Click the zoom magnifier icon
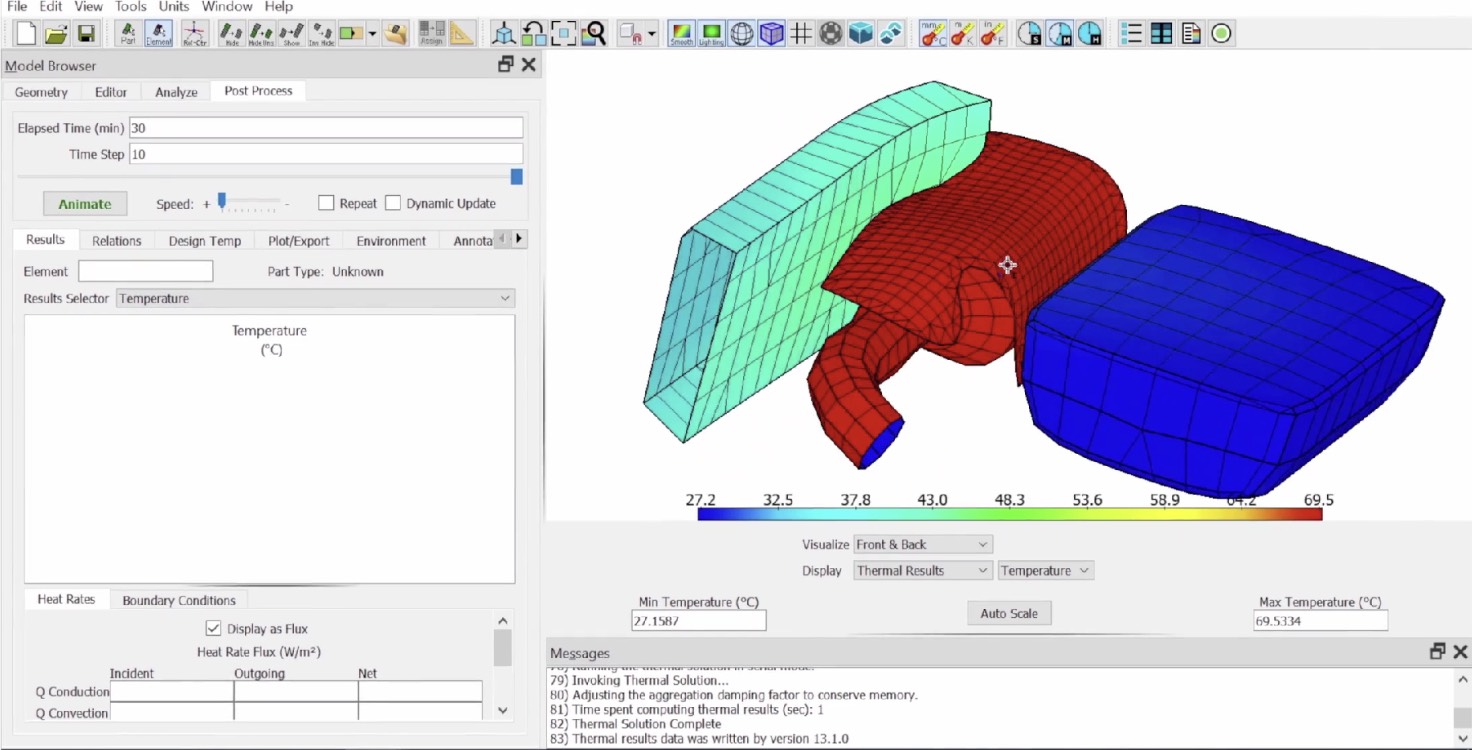Screen dimensions: 1472x750 pos(594,34)
